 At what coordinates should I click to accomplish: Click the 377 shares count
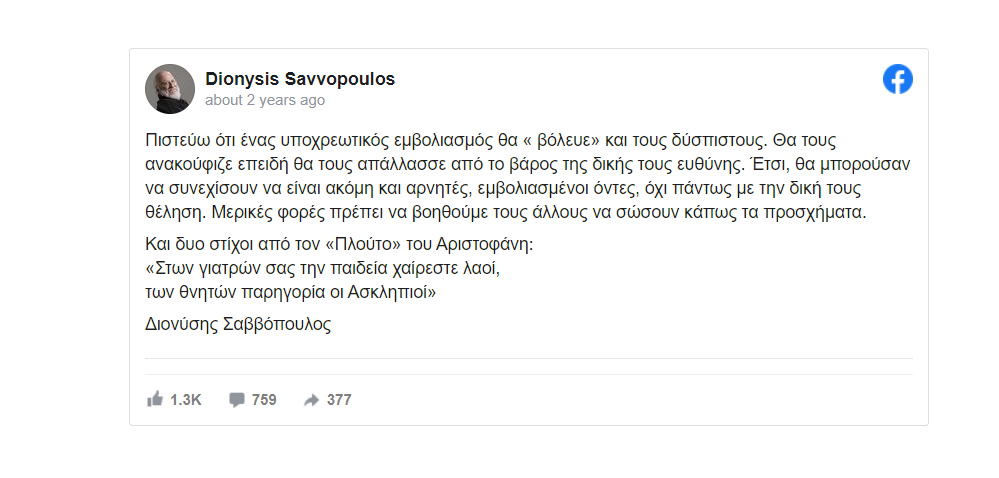pyautogui.click(x=339, y=400)
